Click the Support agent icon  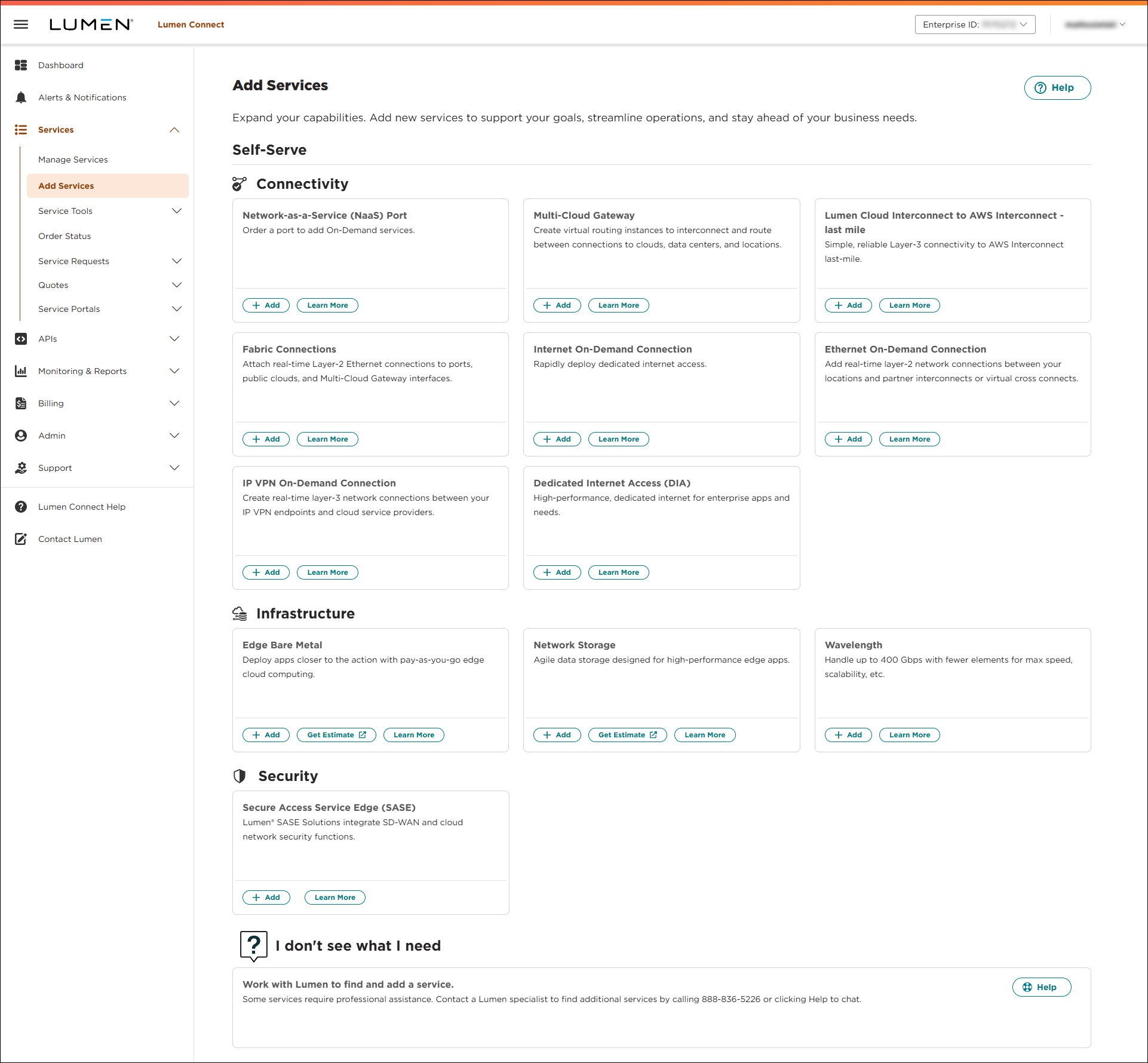click(21, 468)
